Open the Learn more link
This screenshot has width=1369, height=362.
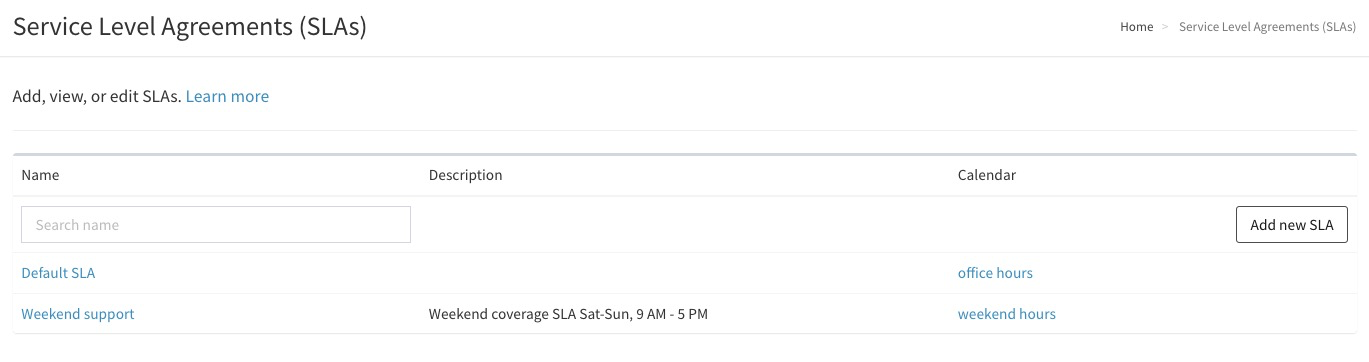click(x=227, y=96)
